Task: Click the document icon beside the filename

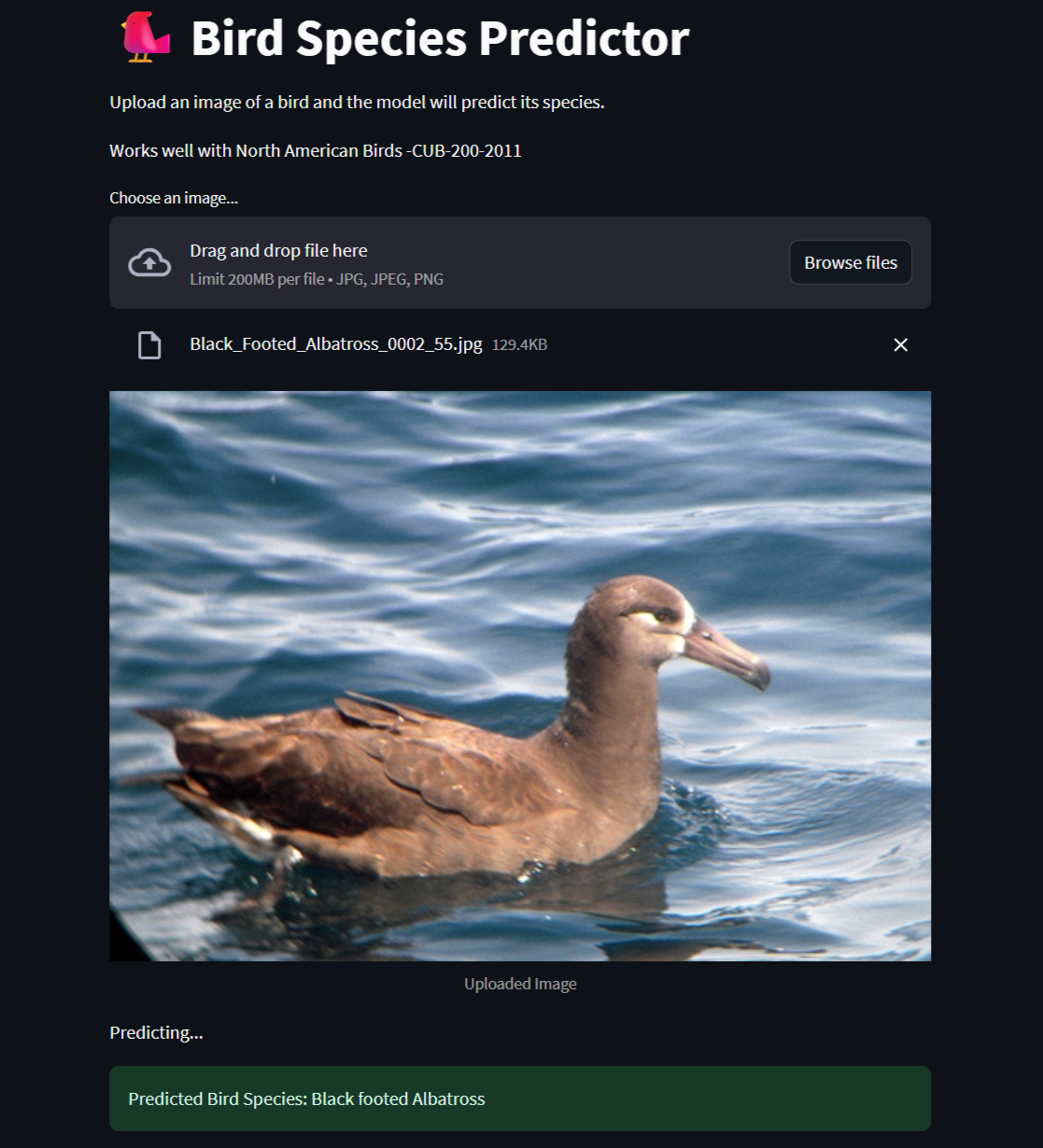Action: point(149,345)
